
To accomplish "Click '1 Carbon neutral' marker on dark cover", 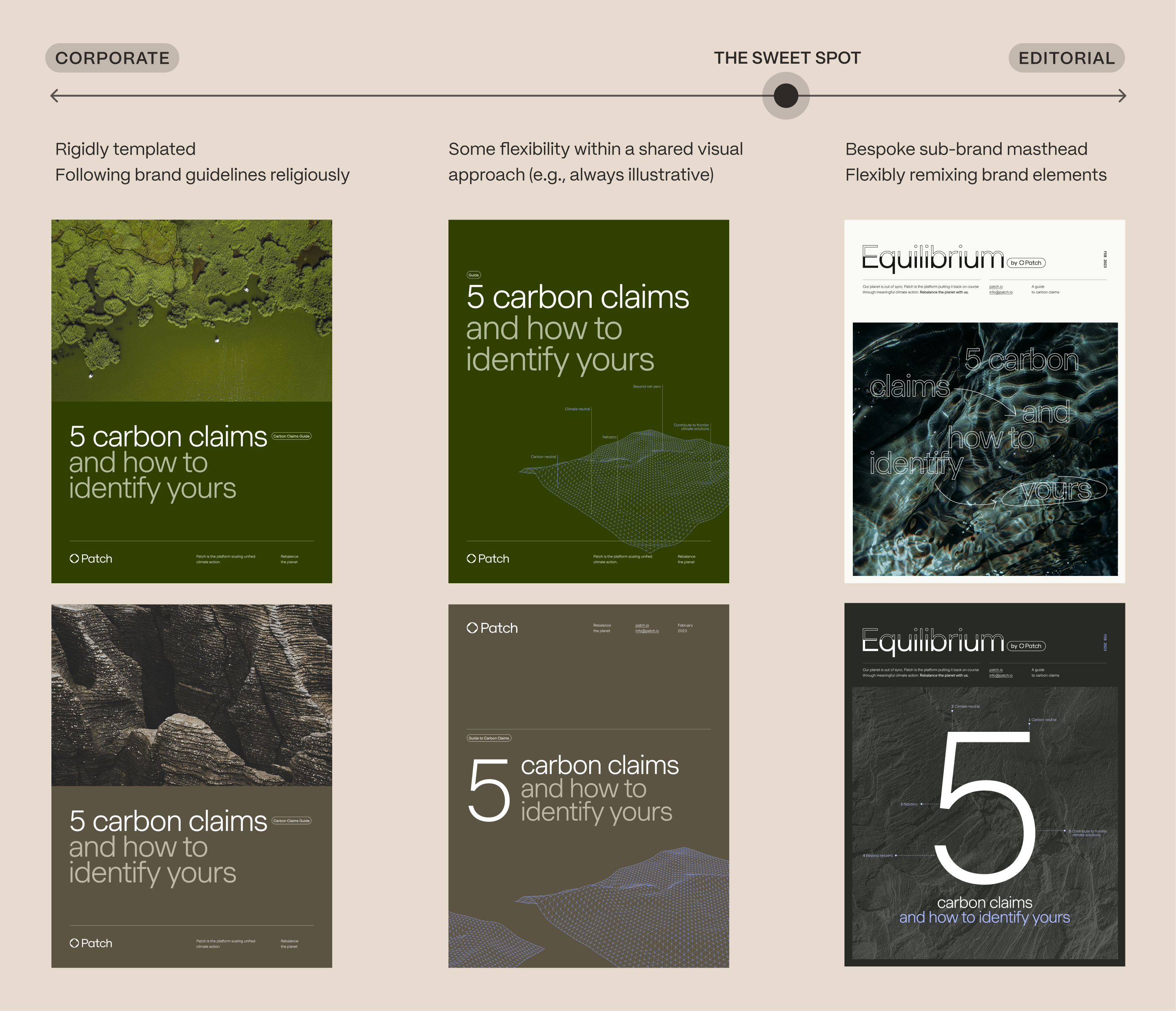I will pos(1043,720).
